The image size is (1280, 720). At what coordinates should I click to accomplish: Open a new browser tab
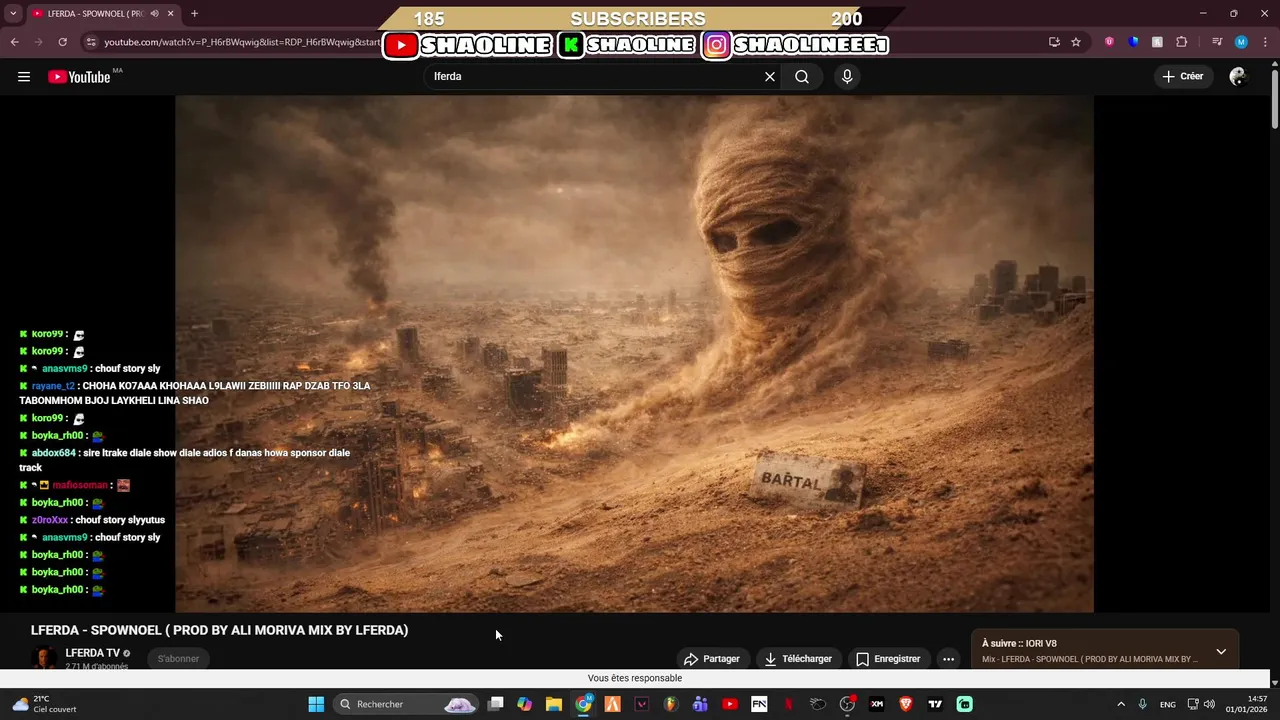194,14
